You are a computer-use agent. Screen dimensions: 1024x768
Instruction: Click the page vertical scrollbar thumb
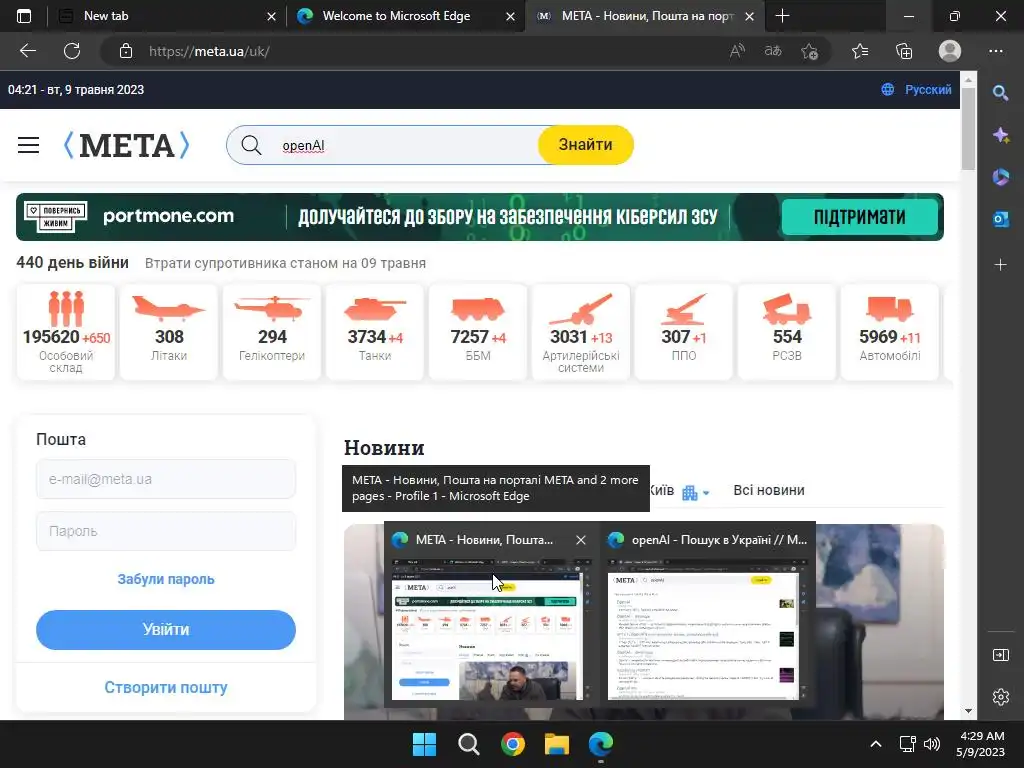[x=968, y=129]
